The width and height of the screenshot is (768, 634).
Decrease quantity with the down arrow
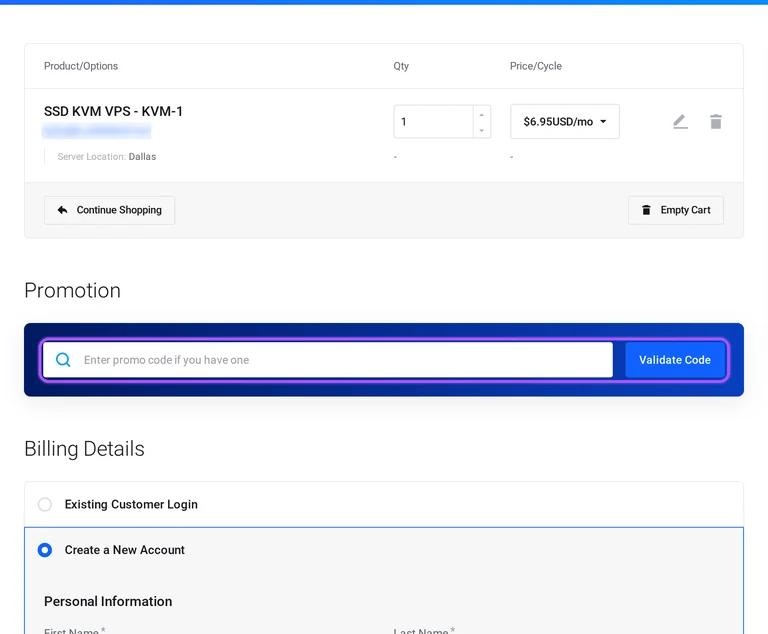click(x=481, y=130)
